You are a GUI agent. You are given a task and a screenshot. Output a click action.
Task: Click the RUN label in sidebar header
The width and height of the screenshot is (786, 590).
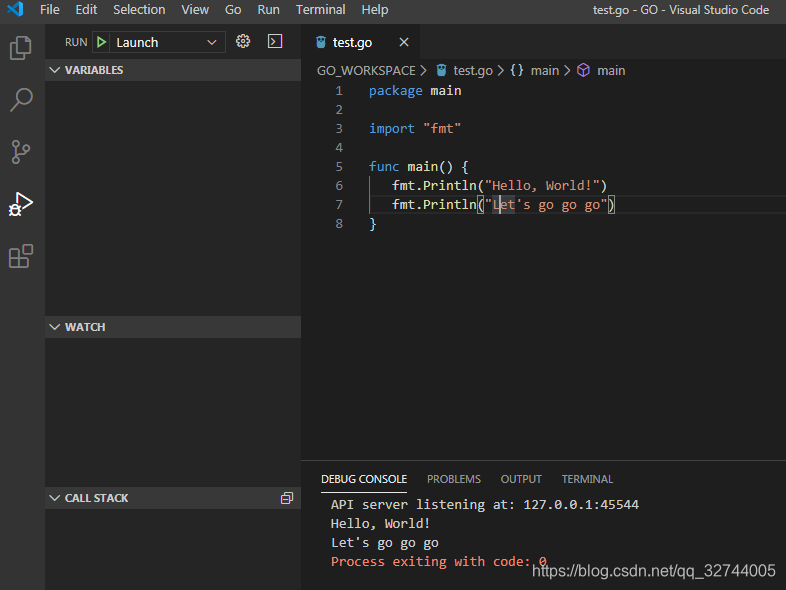[x=76, y=42]
